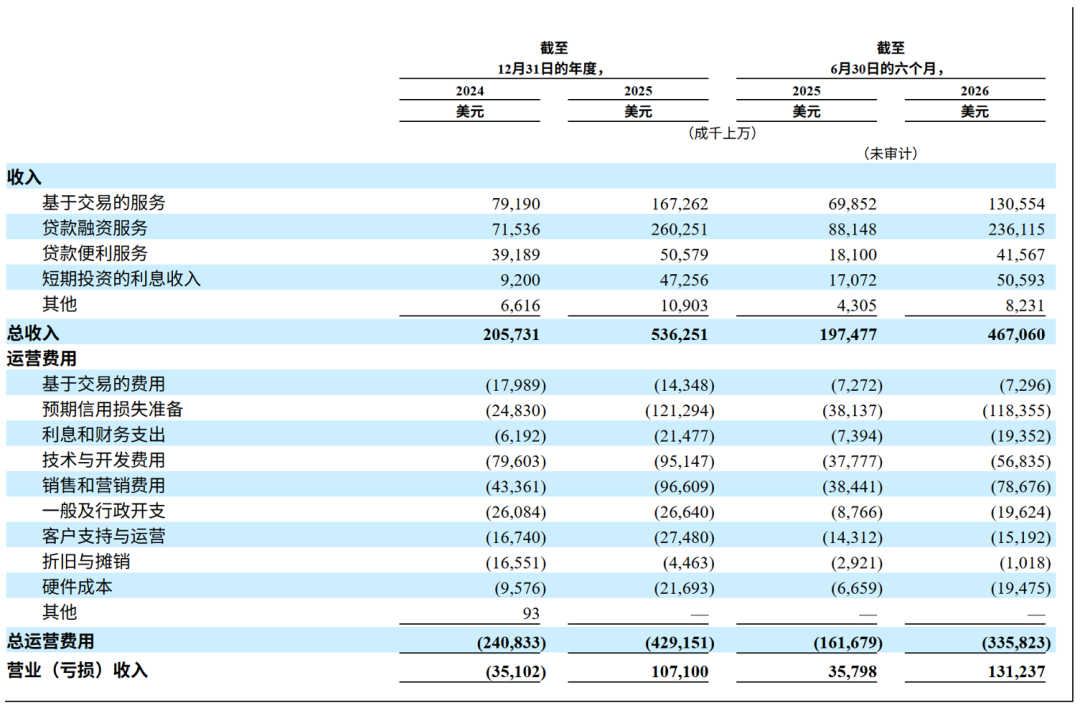Image resolution: width=1080 pixels, height=708 pixels.
Task: Select the 基于交易的服务 row label
Action: click(104, 202)
